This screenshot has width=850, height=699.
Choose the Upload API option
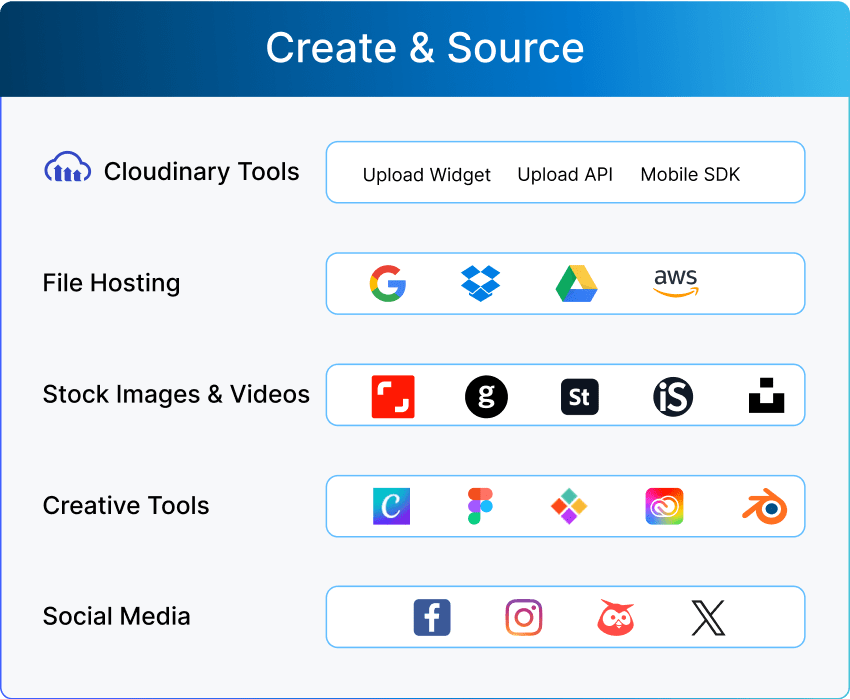coord(565,174)
